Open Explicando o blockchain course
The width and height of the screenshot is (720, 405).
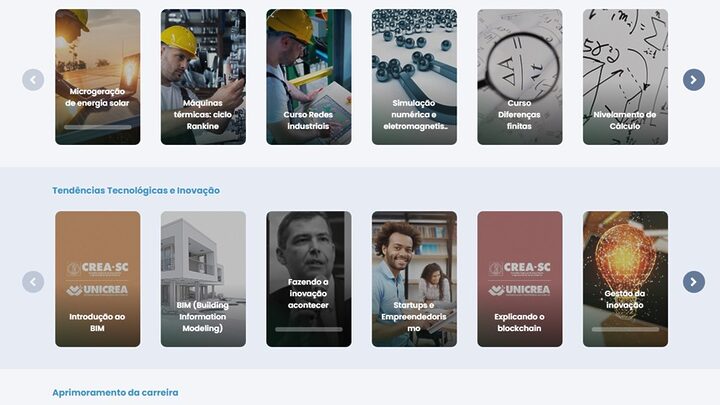[x=520, y=279]
